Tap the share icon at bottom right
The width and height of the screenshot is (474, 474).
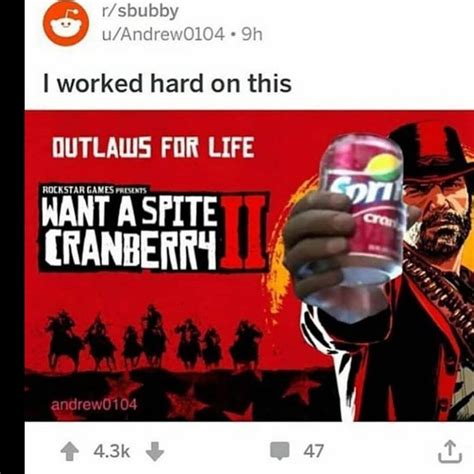coord(450,451)
